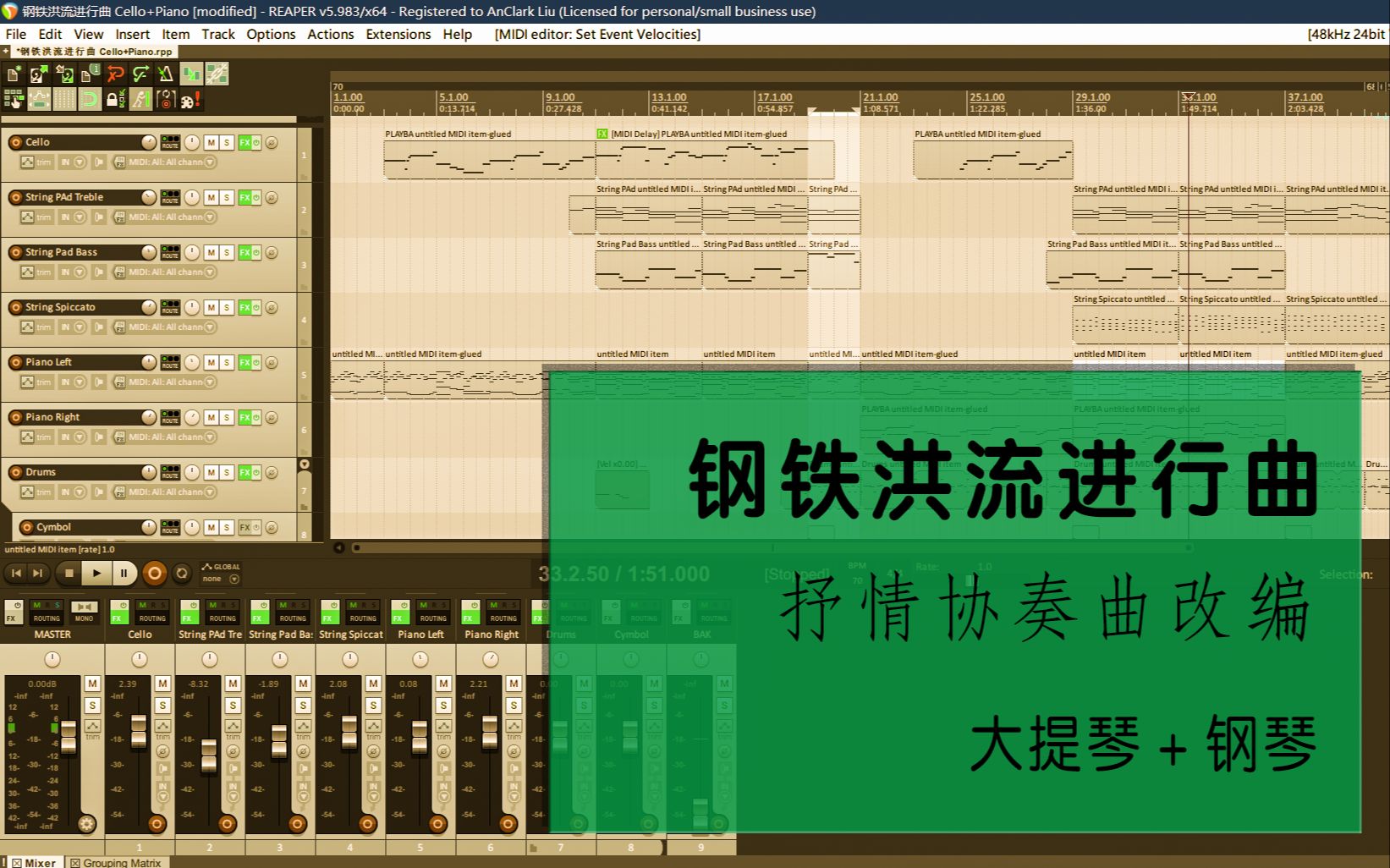Open String Pad Bass IN dropdown arrow
1390x868 pixels.
pos(80,272)
